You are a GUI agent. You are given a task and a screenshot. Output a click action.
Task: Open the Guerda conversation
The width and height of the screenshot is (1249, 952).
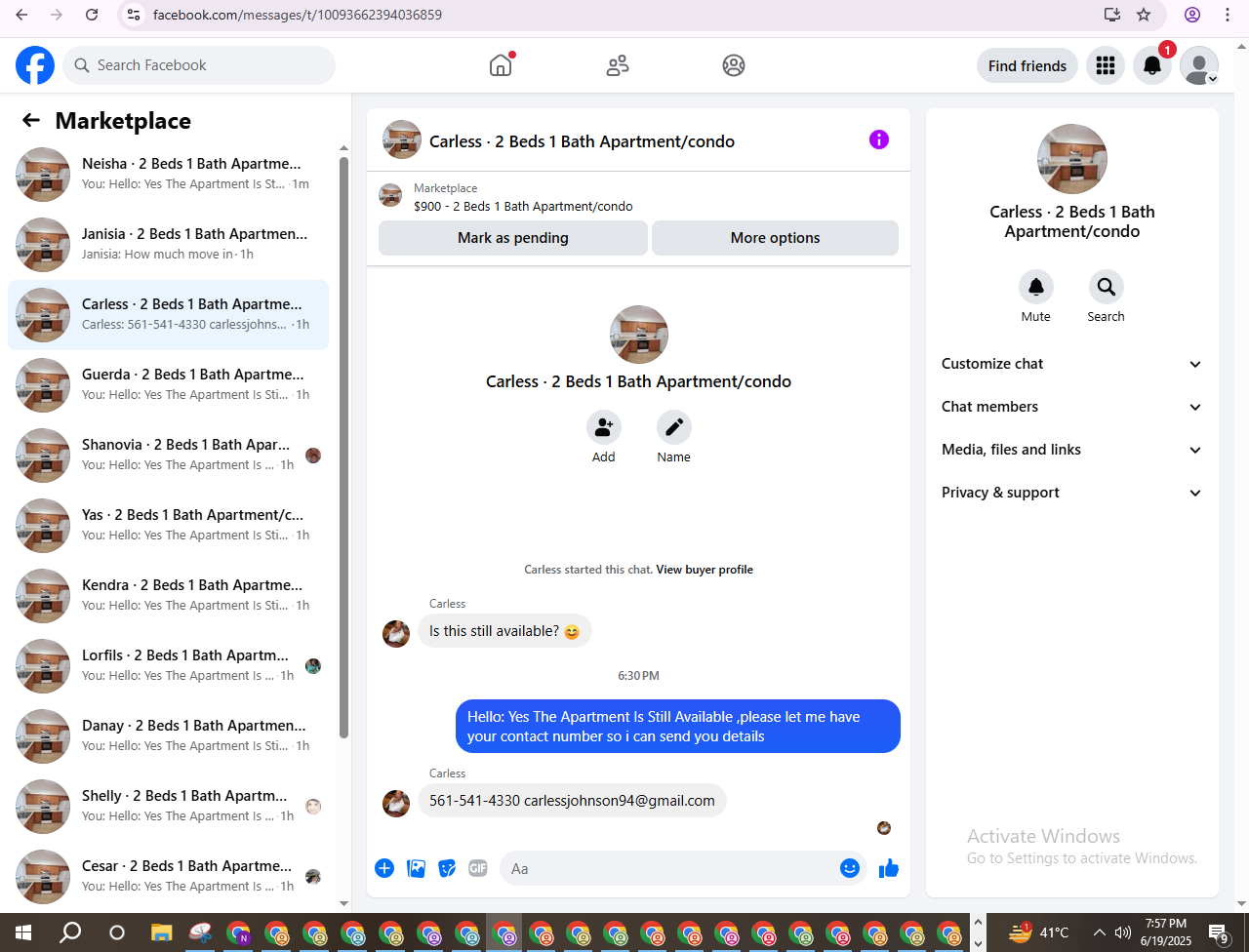(168, 385)
